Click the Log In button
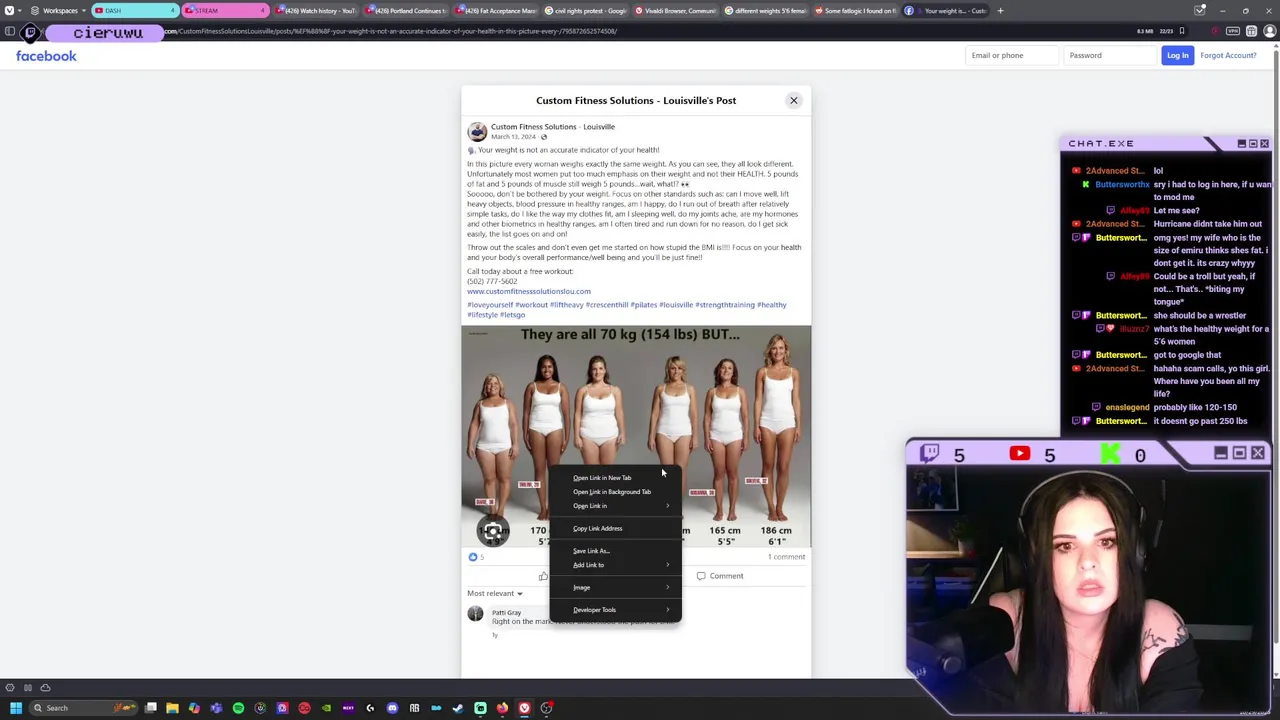This screenshot has width=1280, height=720. coord(1177,55)
